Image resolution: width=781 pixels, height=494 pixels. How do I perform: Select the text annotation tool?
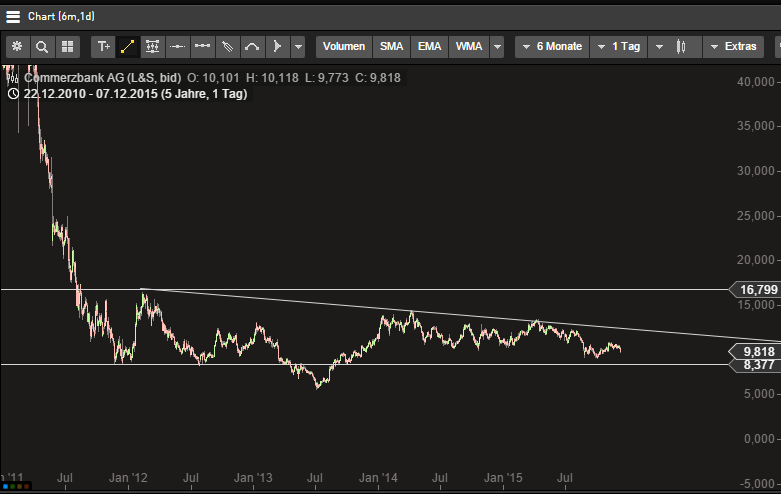click(x=103, y=47)
